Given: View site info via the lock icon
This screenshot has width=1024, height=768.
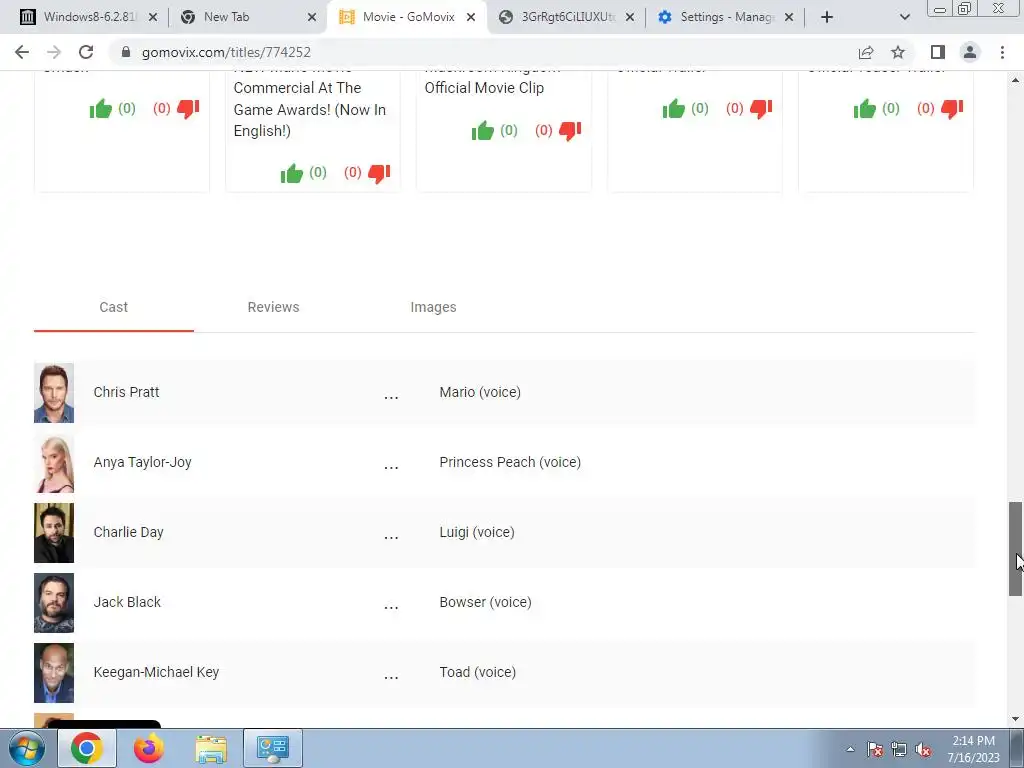Looking at the screenshot, I should tap(127, 52).
